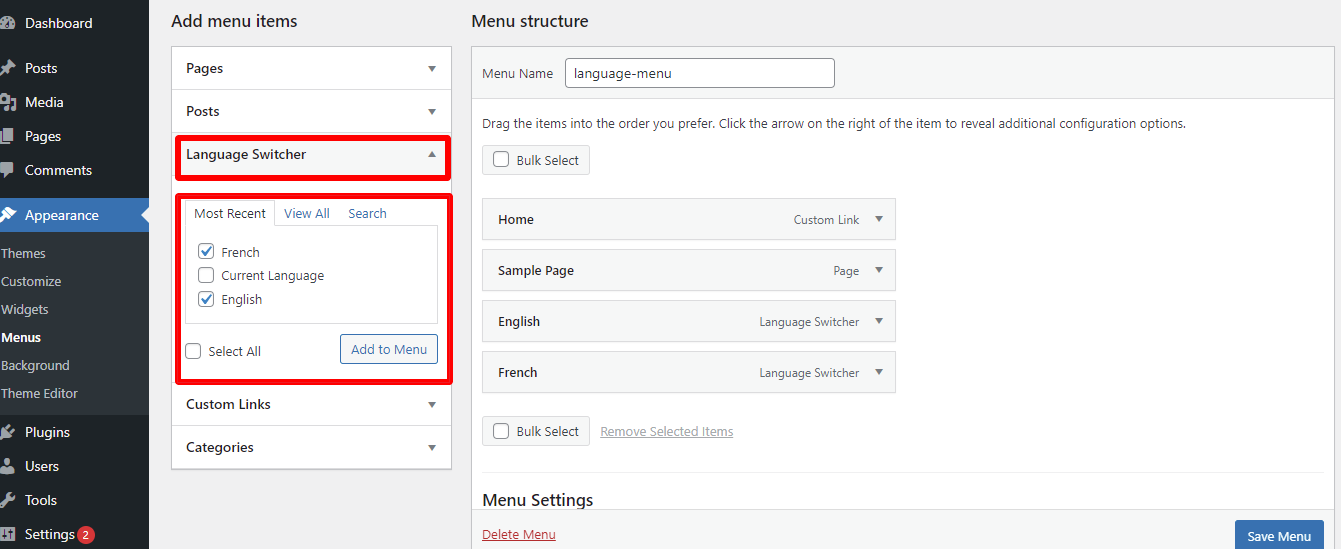This screenshot has height=549, width=1341.
Task: Open Widgets submenu item
Action: tap(25, 309)
